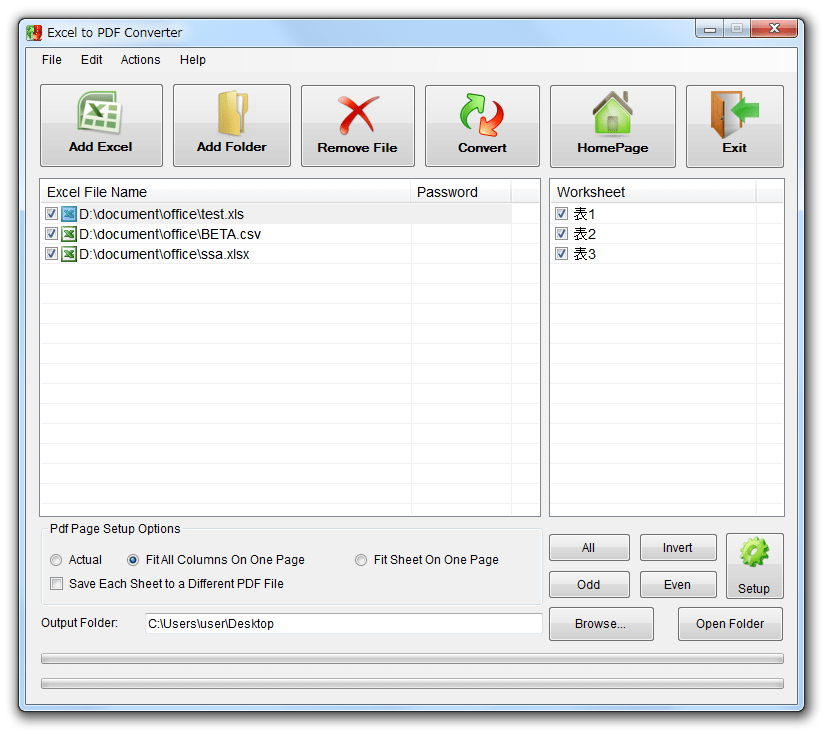Click Excel icon beside ssa.xlsx

coord(68,254)
